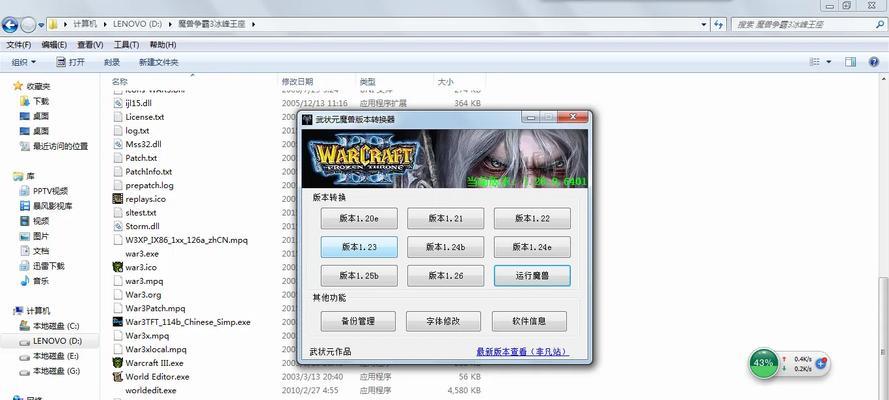Switch to 版本1.20e in converter
This screenshot has width=889, height=400.
pyautogui.click(x=359, y=218)
